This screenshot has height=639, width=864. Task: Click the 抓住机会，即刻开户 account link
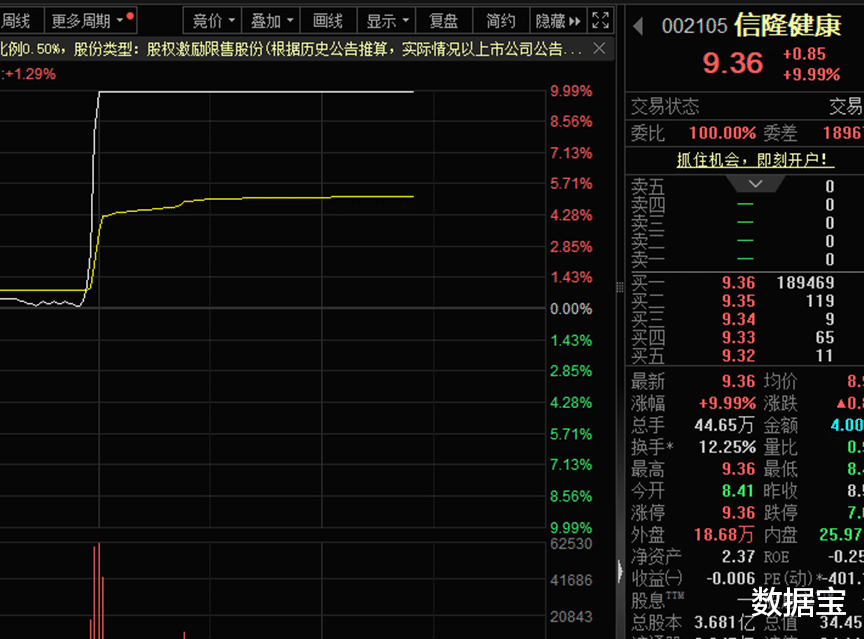coord(755,161)
